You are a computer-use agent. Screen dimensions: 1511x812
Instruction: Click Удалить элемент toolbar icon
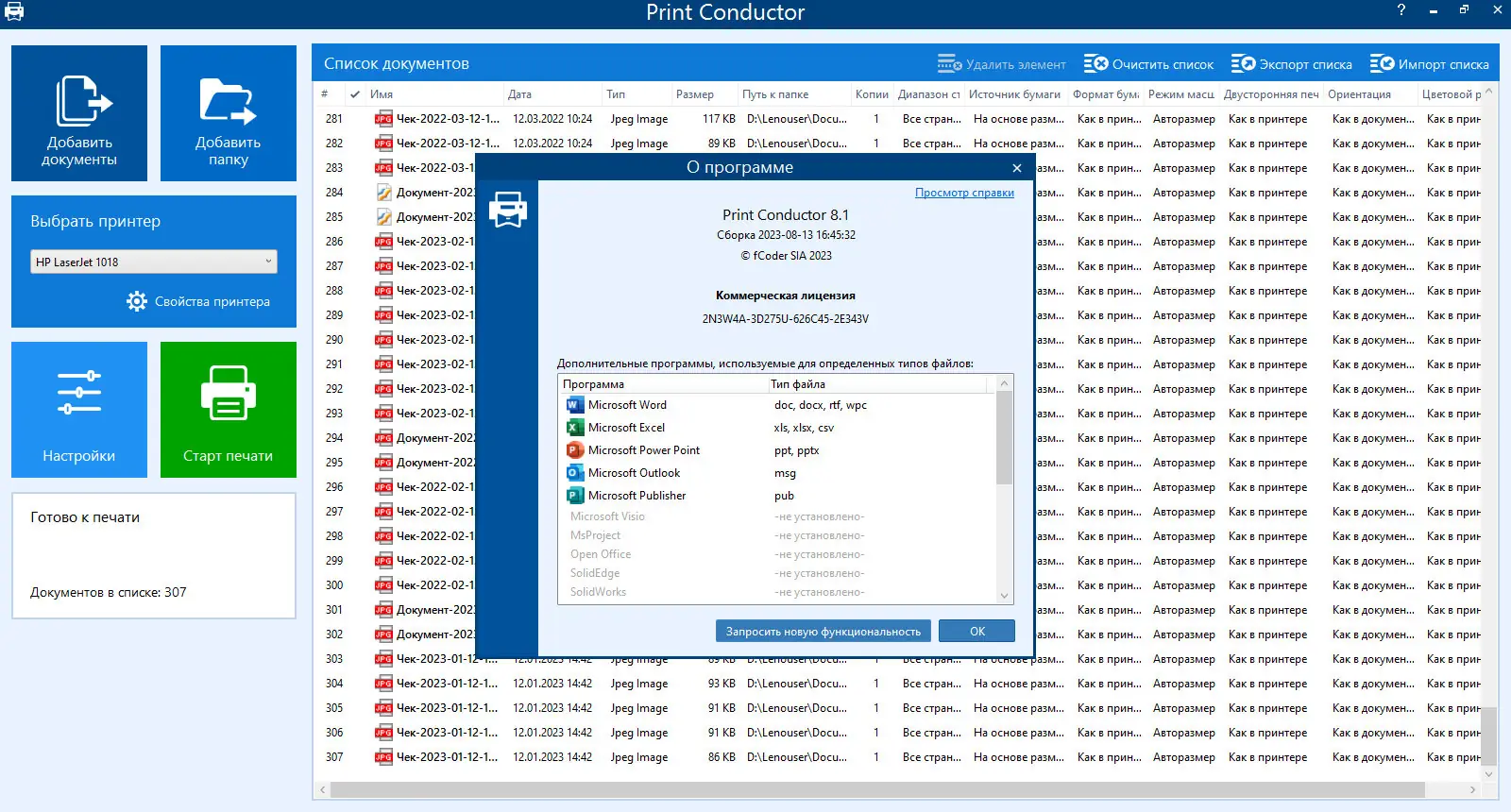point(949,64)
